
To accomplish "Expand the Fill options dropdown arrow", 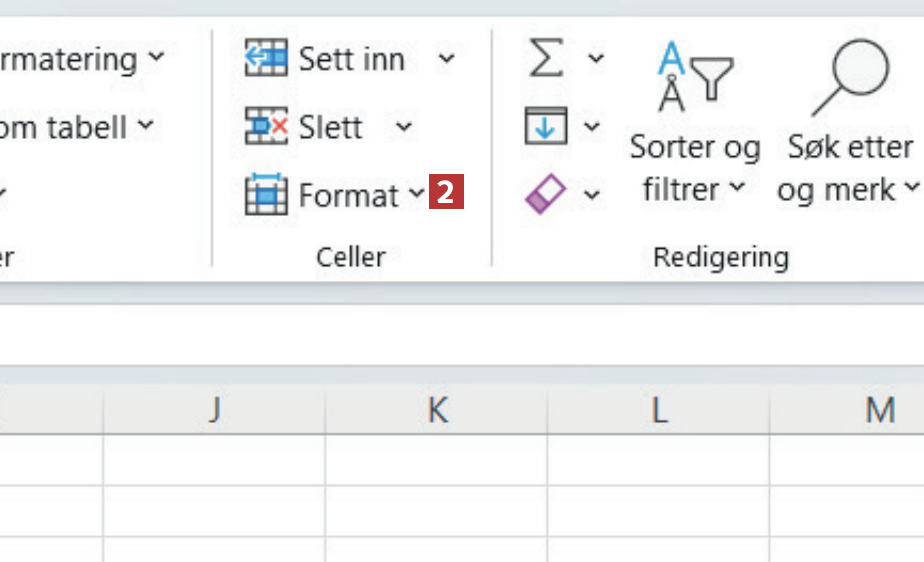I will 592,127.
